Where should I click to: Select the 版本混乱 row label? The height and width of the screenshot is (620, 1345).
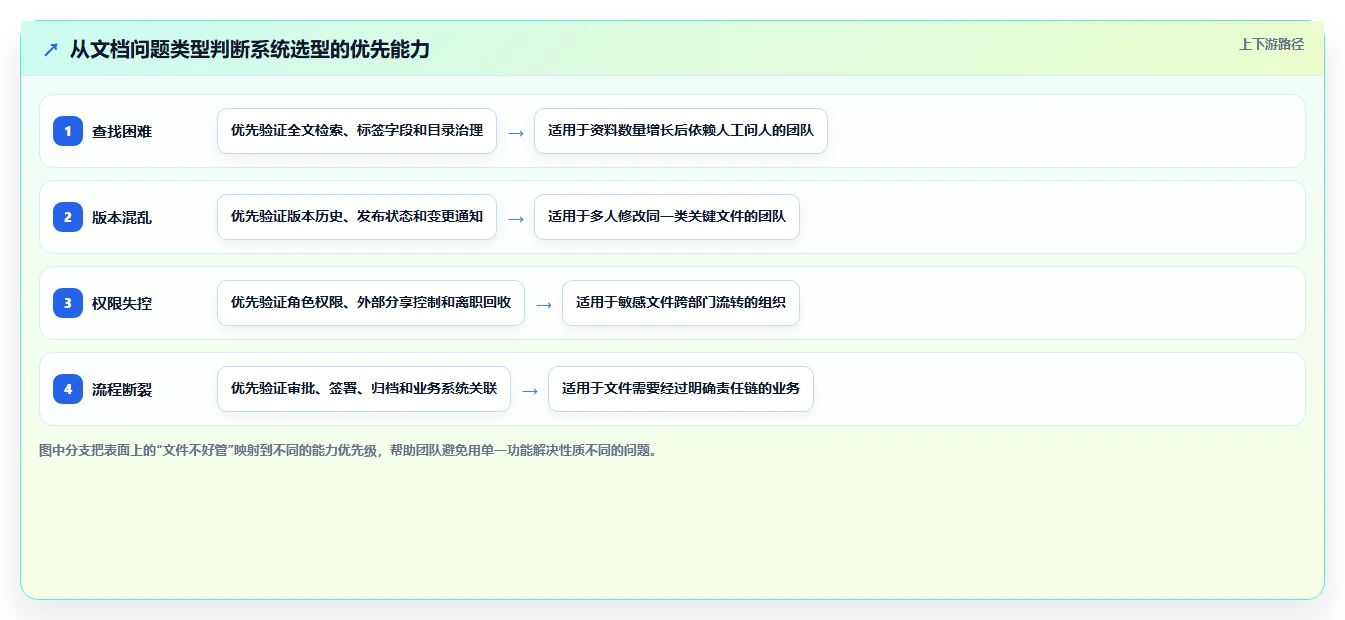tap(122, 217)
